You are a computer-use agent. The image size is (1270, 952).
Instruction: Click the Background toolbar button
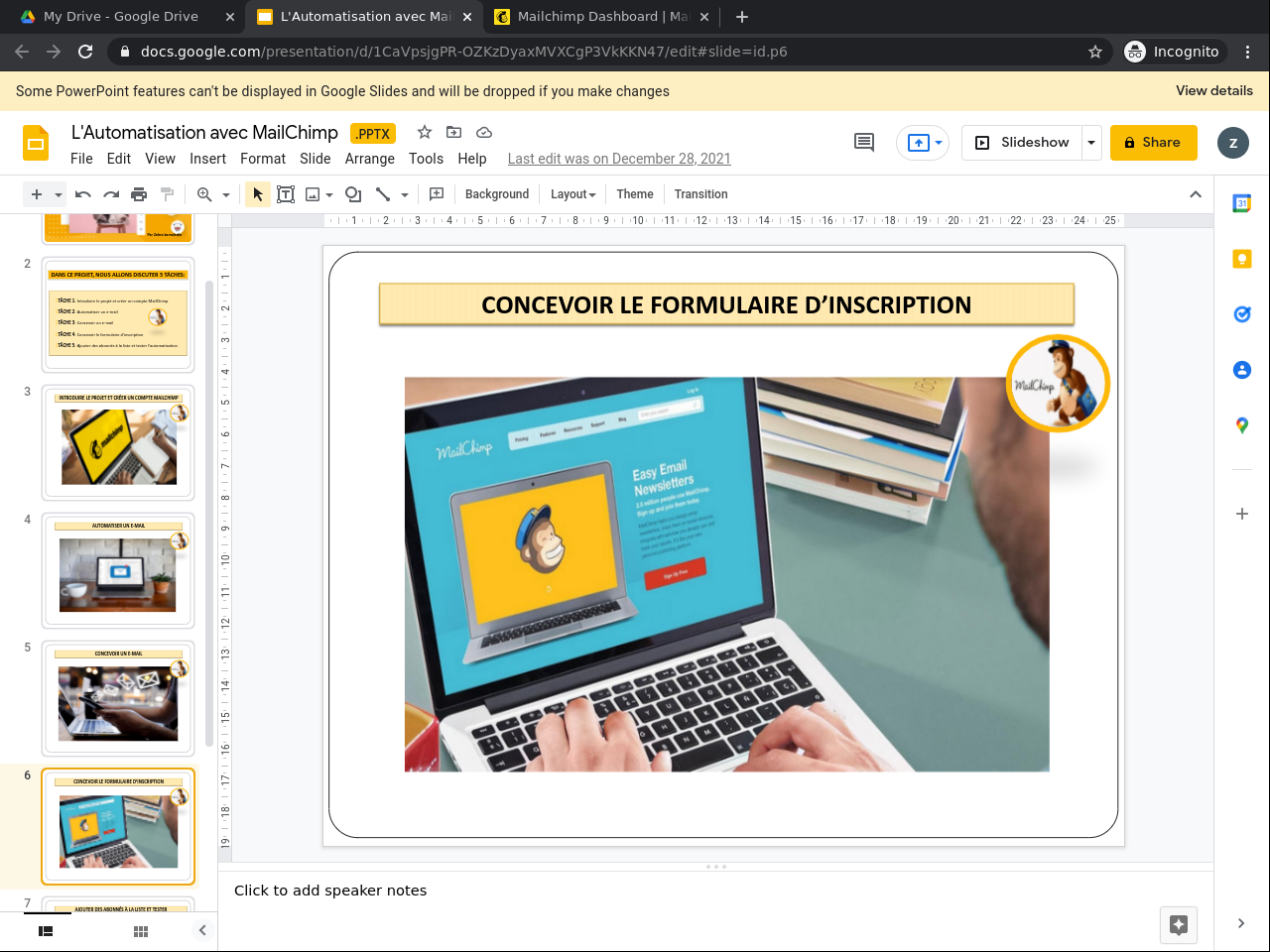point(497,194)
